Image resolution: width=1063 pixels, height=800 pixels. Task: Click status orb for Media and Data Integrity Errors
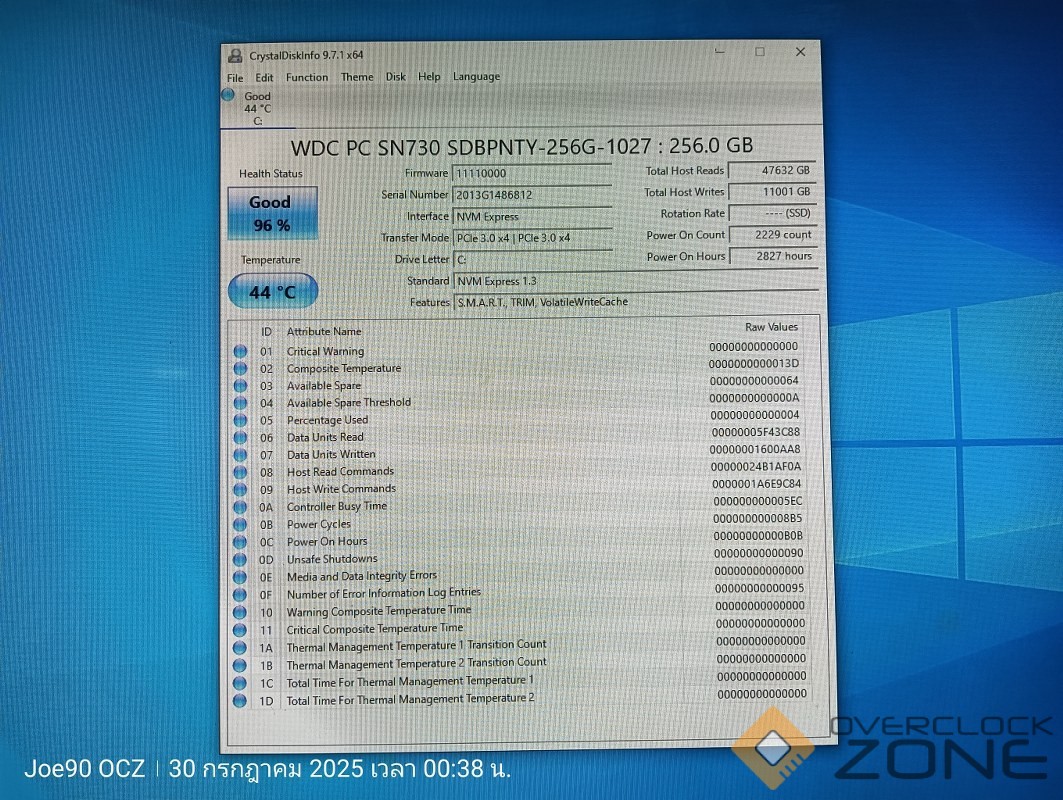click(240, 578)
